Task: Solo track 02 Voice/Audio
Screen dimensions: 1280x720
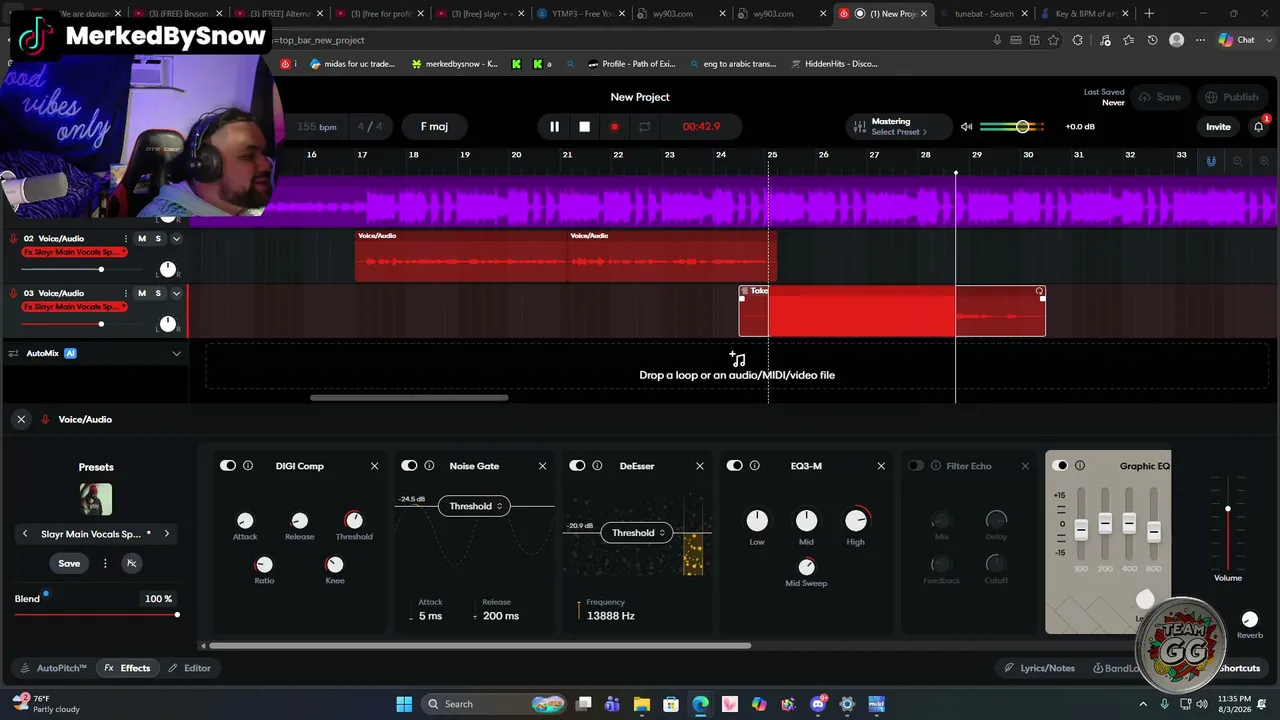Action: click(x=158, y=239)
